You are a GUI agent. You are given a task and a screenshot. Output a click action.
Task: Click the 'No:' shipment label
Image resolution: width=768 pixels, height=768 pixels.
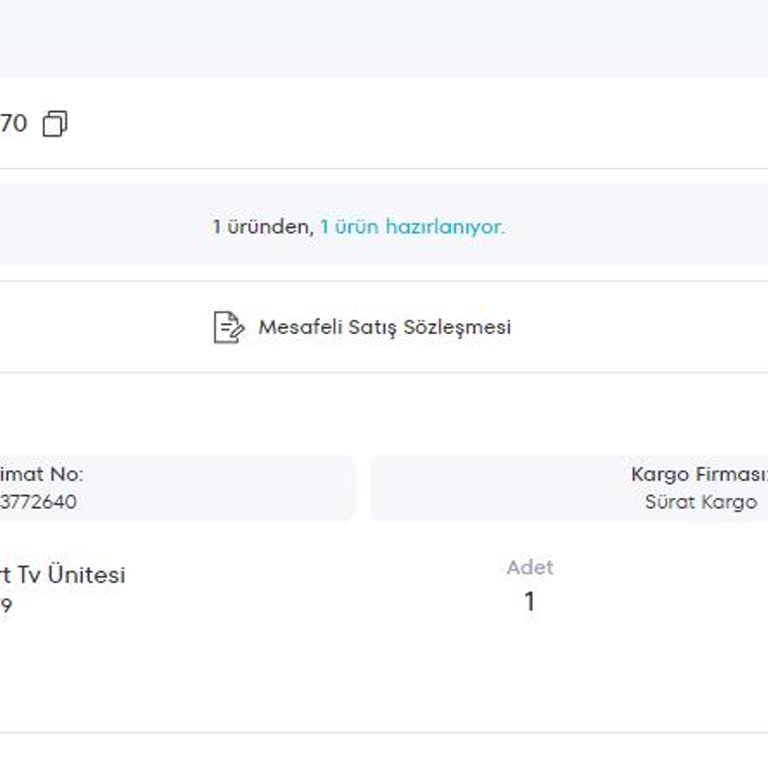(x=67, y=474)
